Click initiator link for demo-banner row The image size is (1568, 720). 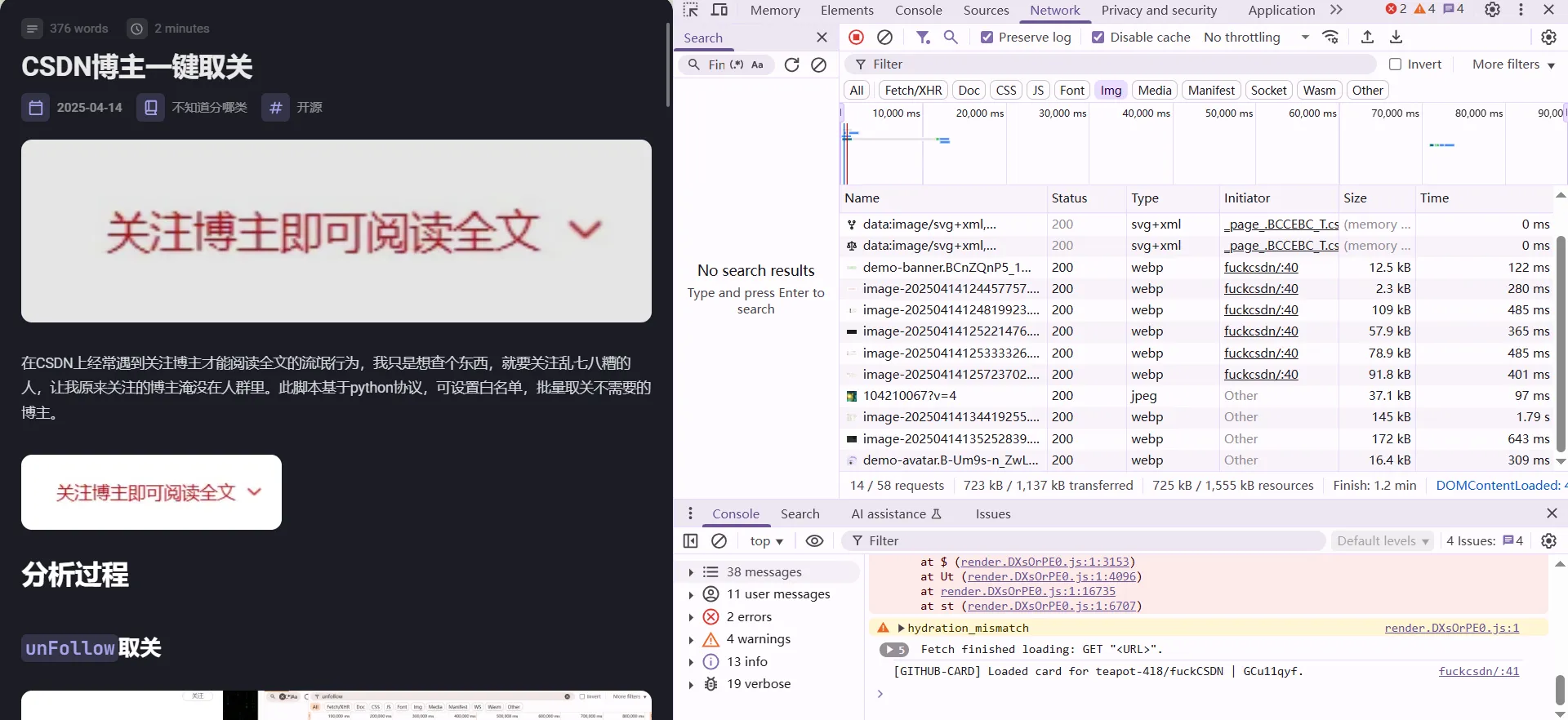tap(1261, 267)
